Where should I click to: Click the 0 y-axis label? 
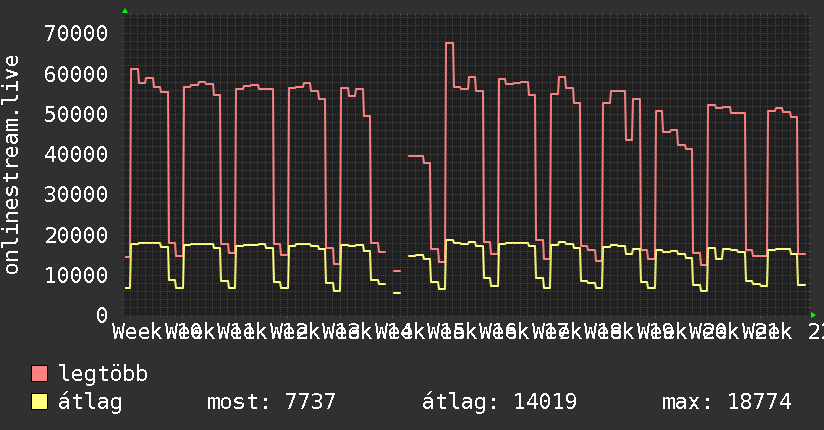(x=102, y=315)
